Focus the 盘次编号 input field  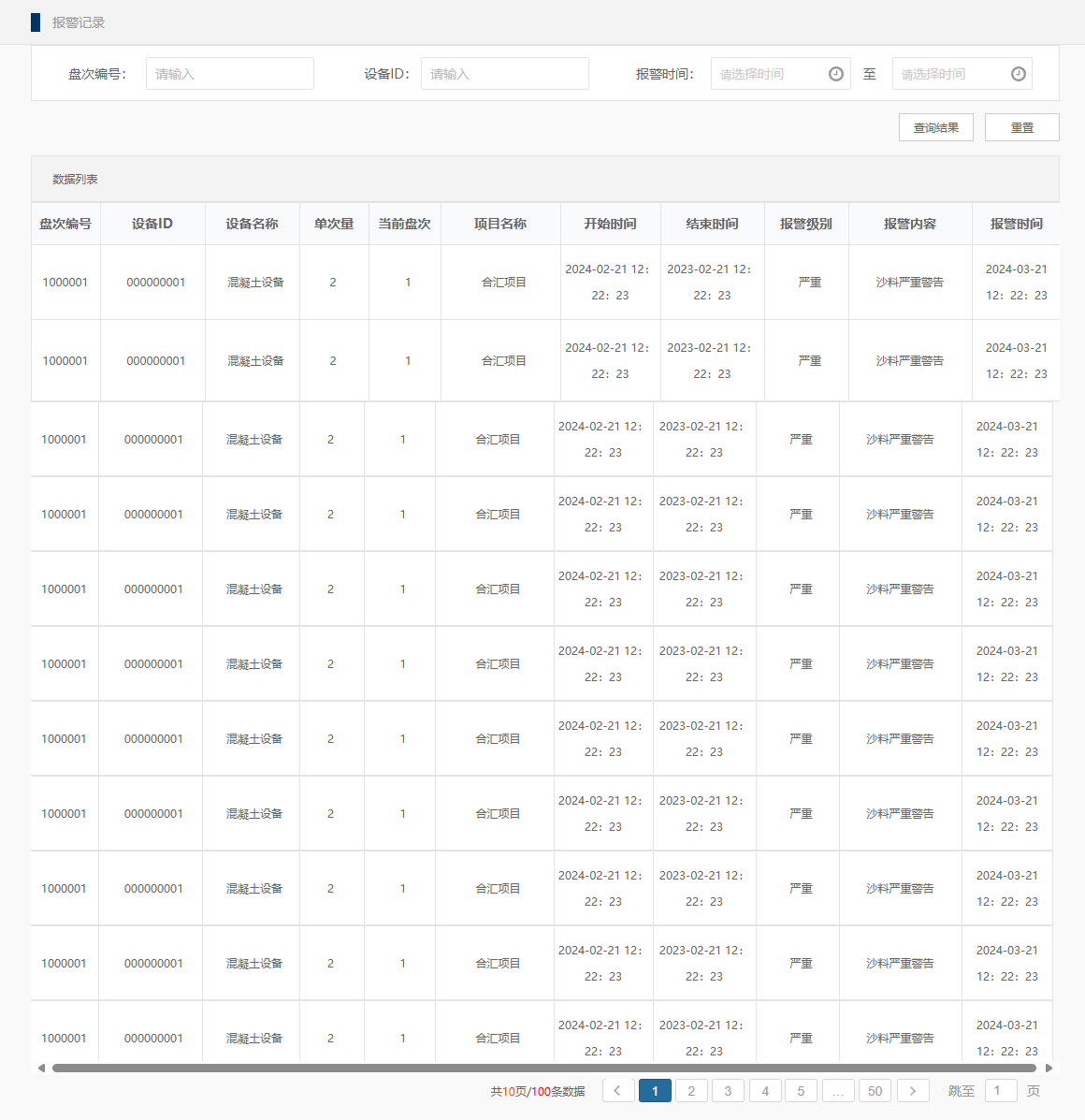(229, 74)
